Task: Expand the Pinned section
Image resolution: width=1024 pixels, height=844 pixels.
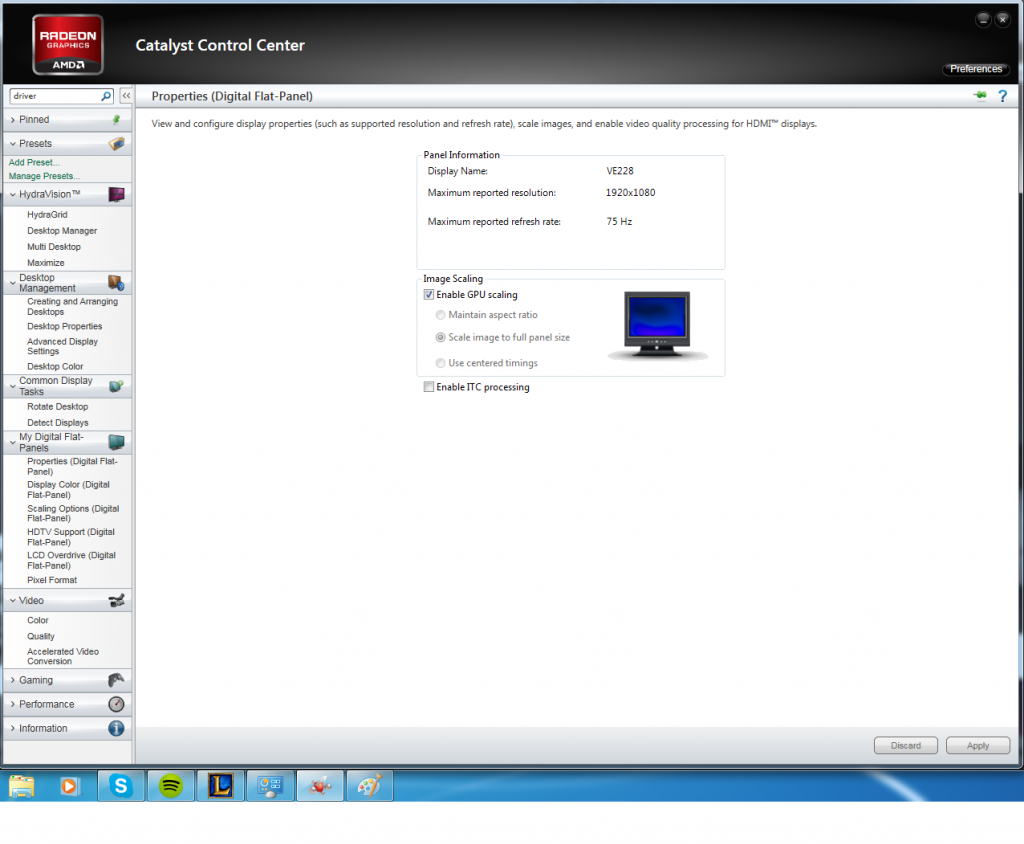Action: pos(12,120)
